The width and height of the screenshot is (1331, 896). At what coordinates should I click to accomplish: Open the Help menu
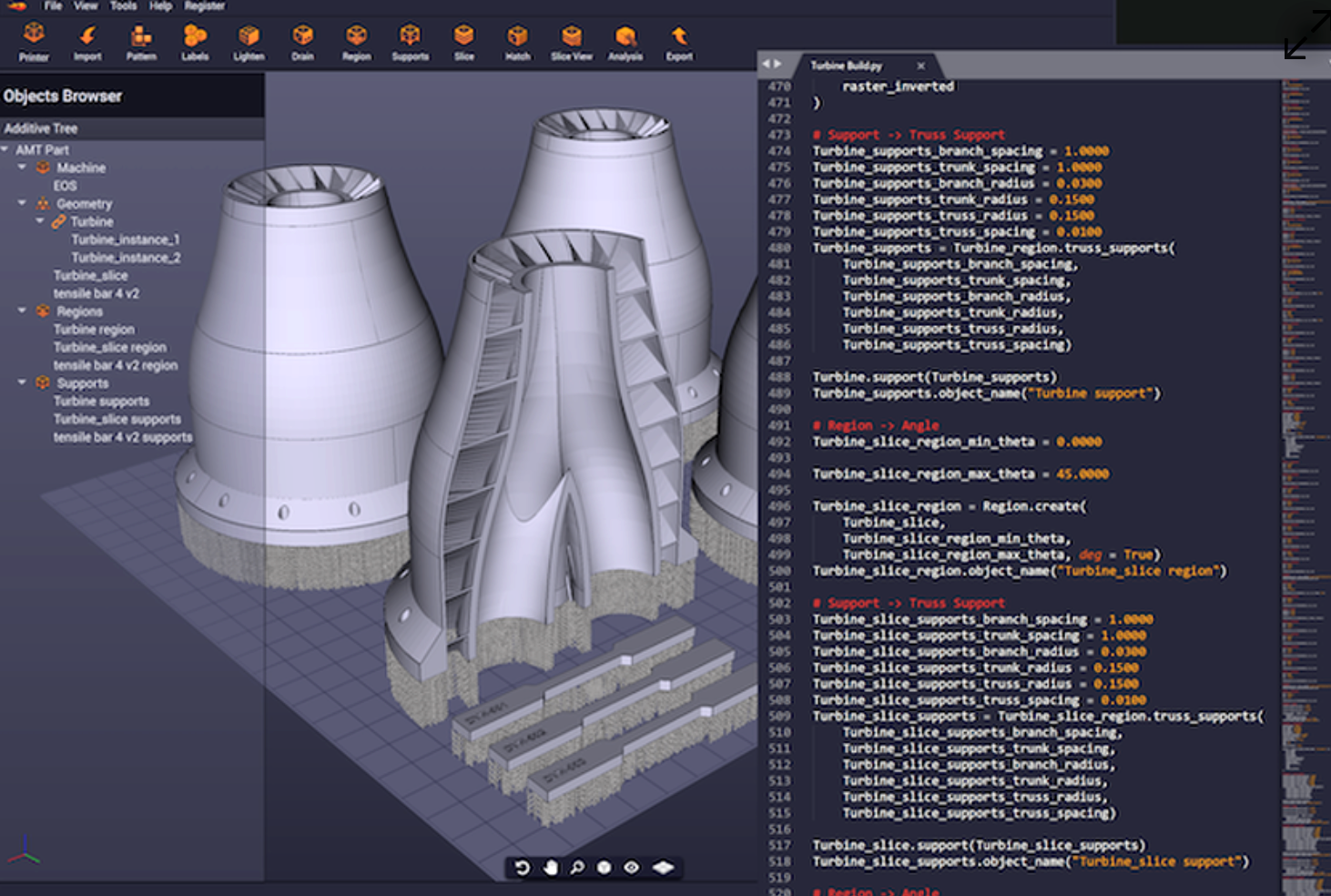coord(160,5)
